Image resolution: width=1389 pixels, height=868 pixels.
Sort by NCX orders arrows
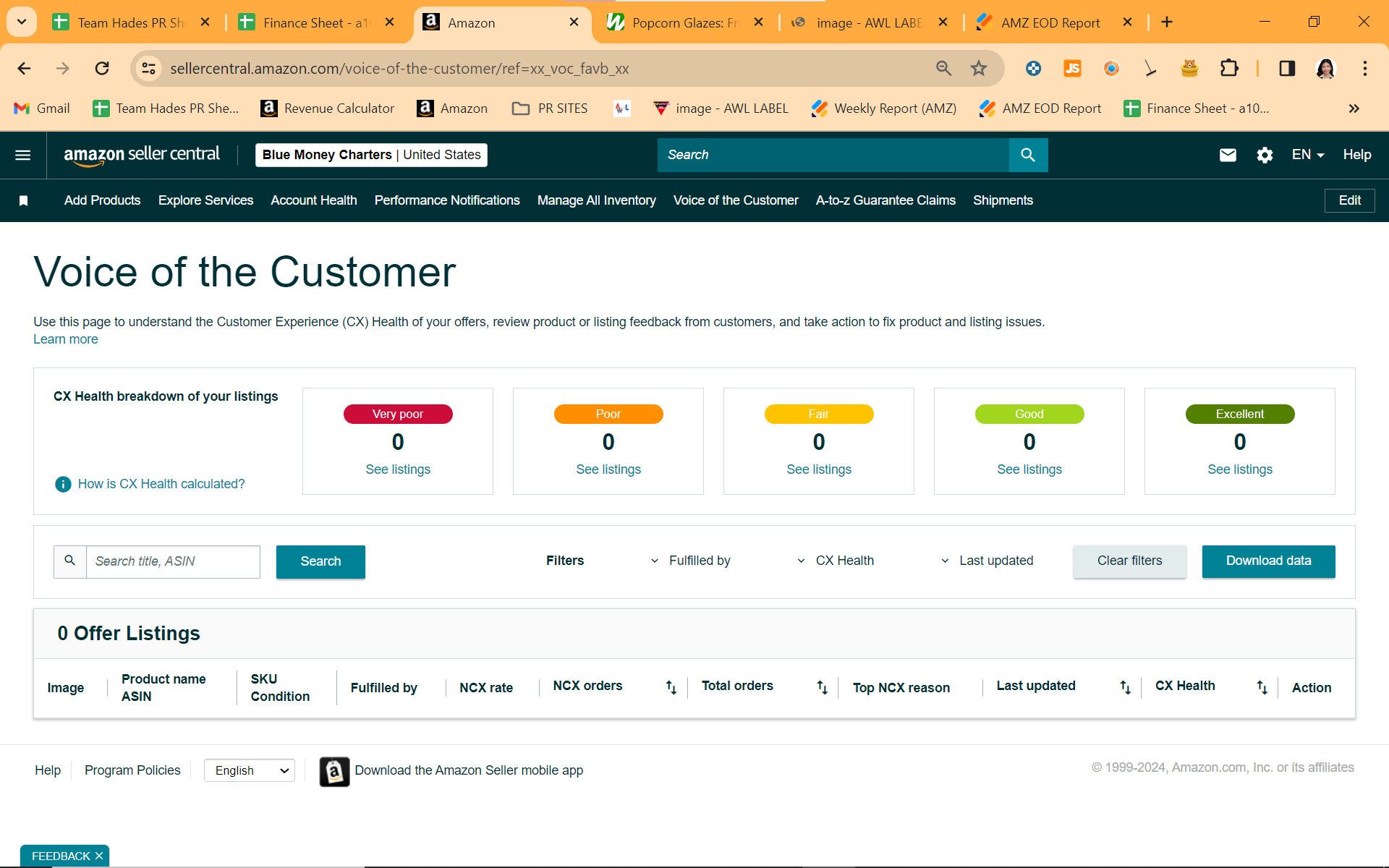coord(671,687)
